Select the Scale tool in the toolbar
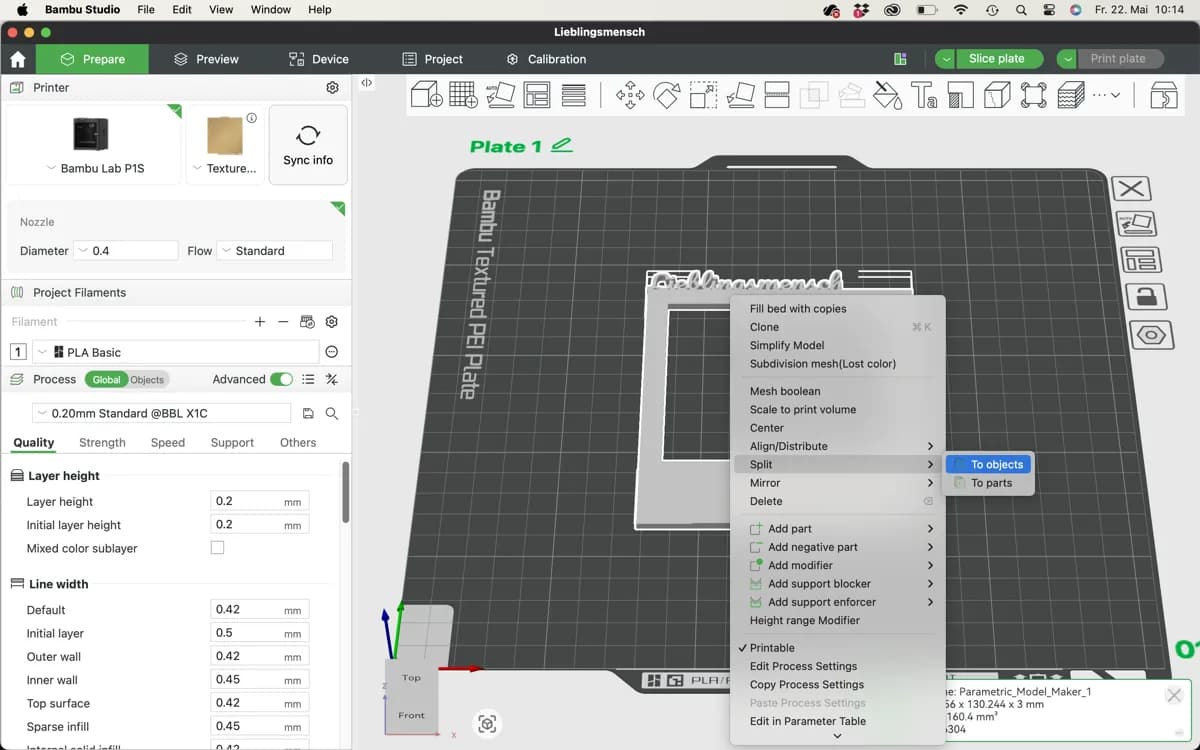Viewport: 1200px width, 750px height. pos(704,95)
